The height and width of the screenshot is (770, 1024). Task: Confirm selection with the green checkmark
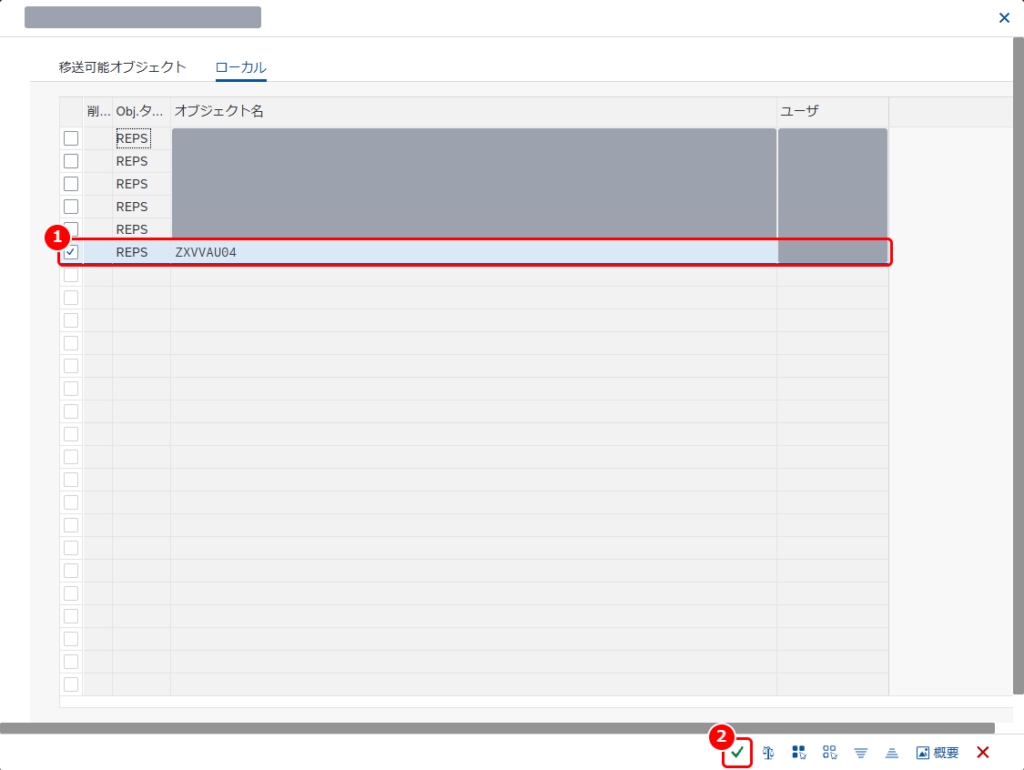[737, 752]
